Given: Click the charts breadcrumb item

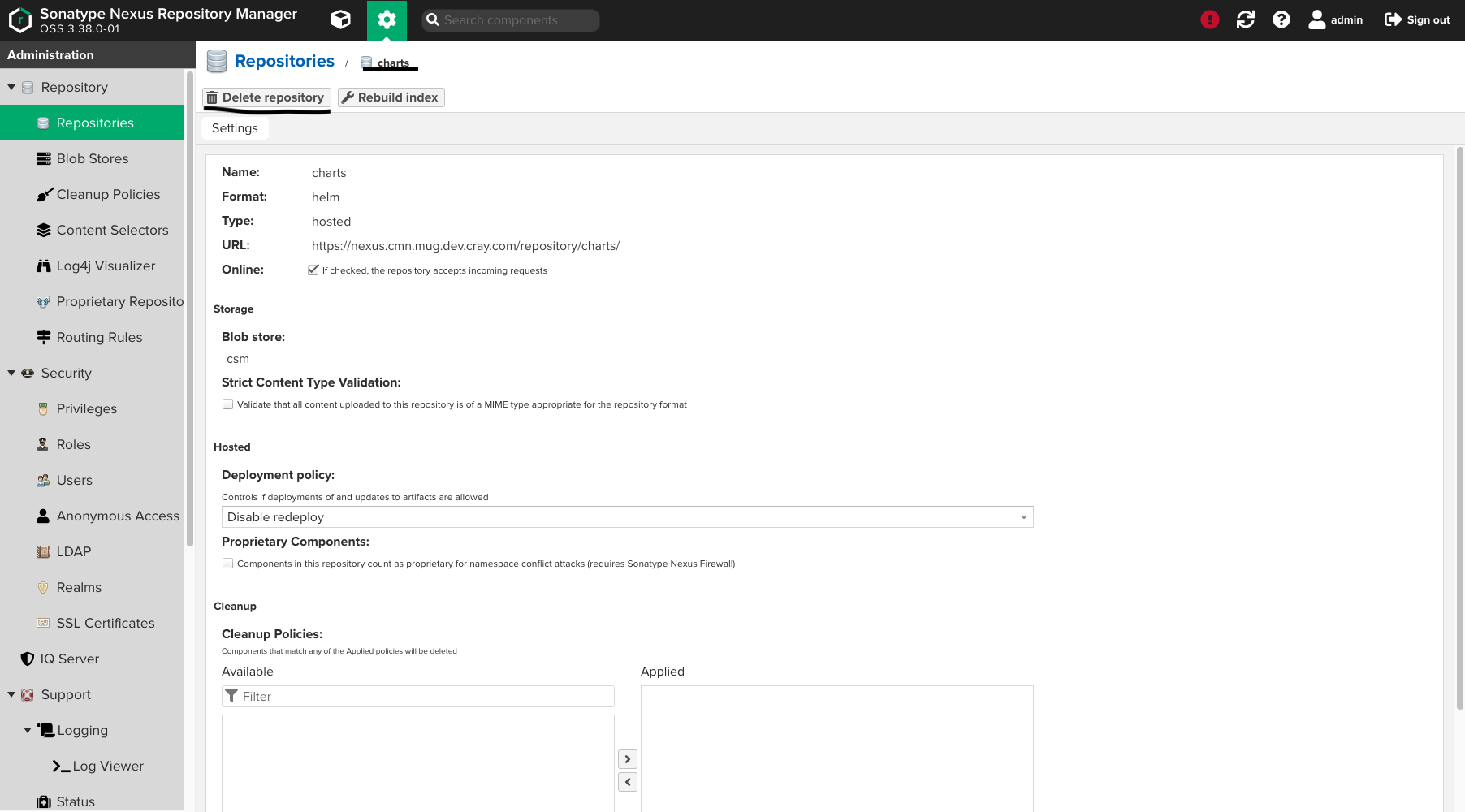Looking at the screenshot, I should tap(393, 63).
